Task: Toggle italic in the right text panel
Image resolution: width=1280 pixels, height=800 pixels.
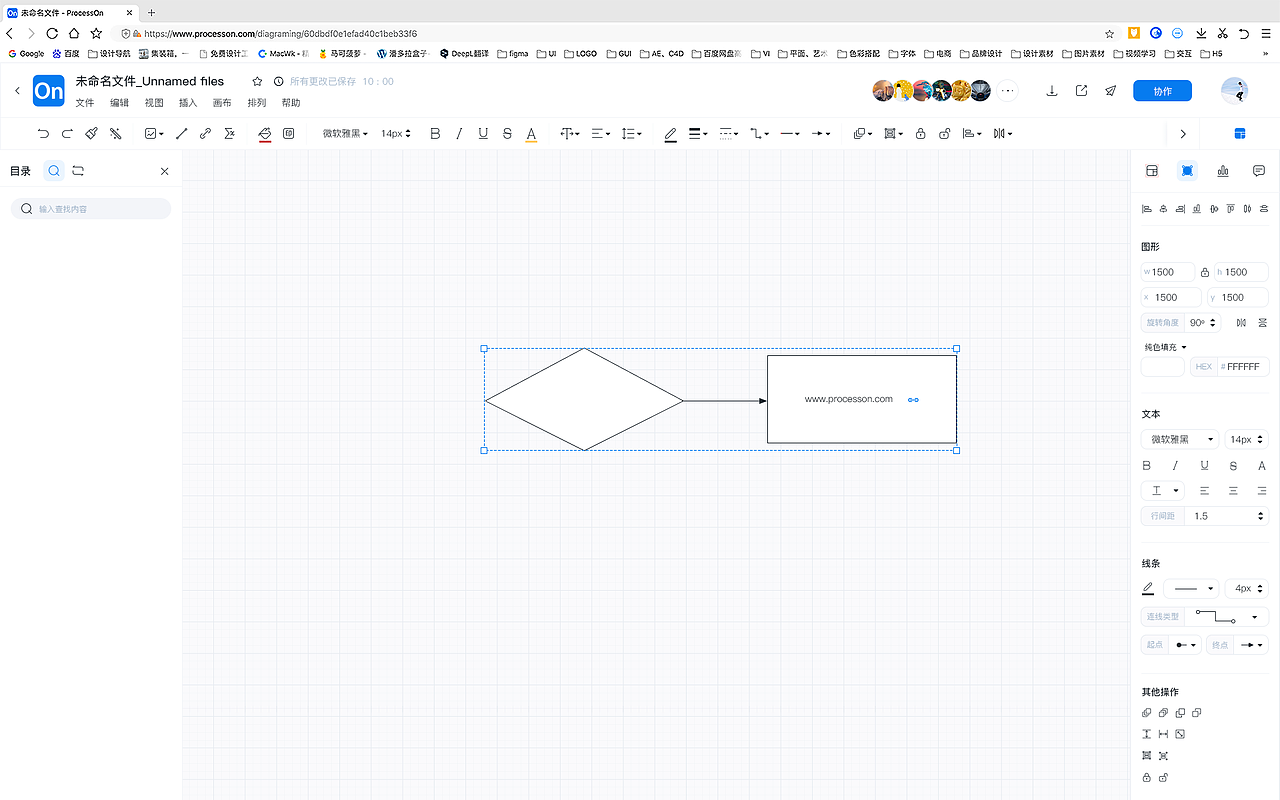Action: click(1175, 465)
